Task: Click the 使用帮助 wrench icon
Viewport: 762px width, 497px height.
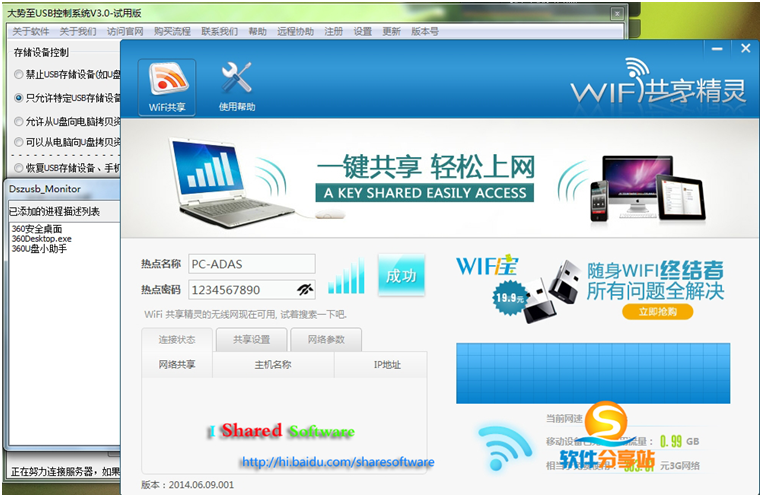Action: coord(237,86)
